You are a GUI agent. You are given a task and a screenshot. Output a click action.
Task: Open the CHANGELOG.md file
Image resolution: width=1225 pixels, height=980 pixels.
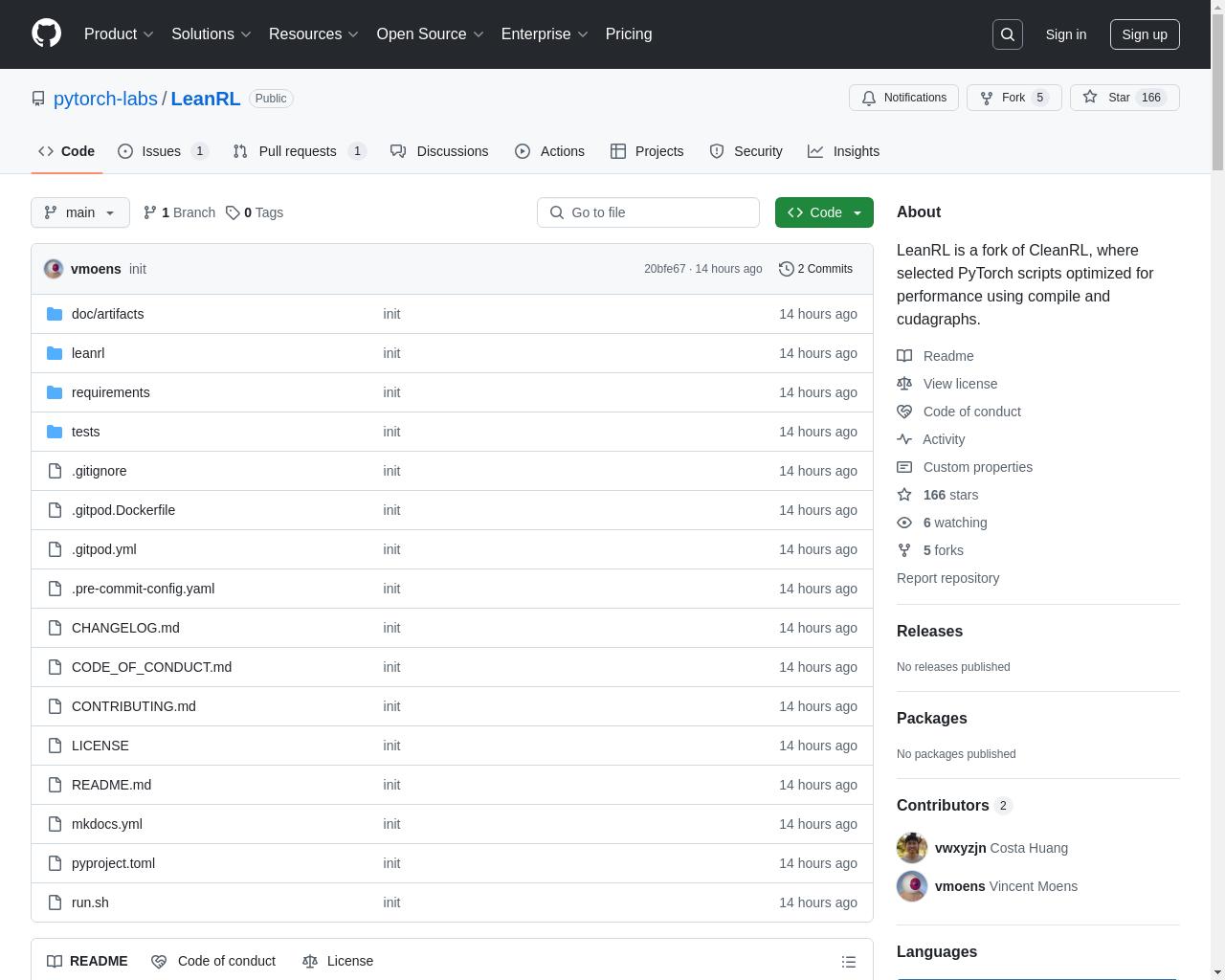(125, 628)
